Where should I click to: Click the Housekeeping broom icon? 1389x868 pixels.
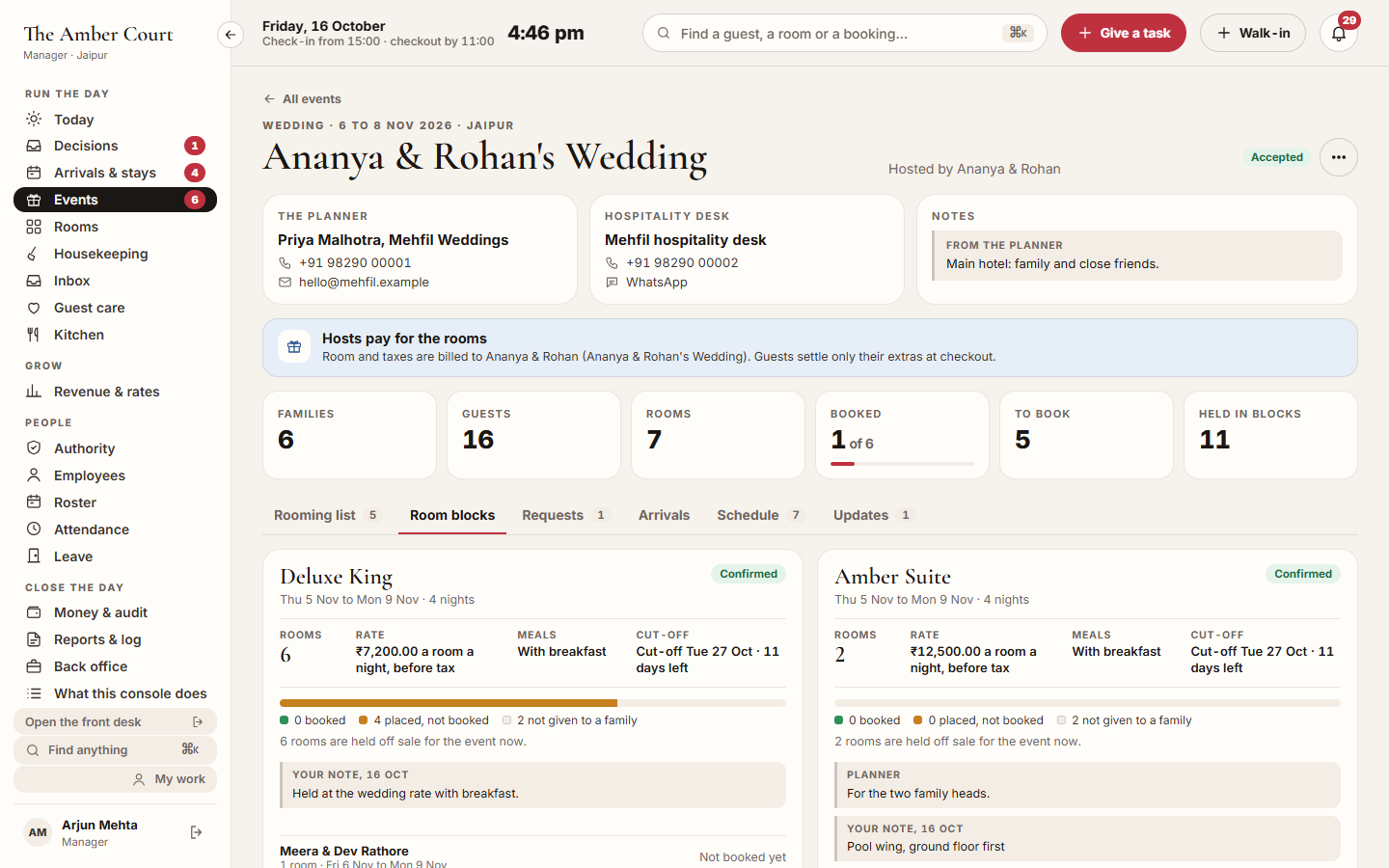pos(34,254)
